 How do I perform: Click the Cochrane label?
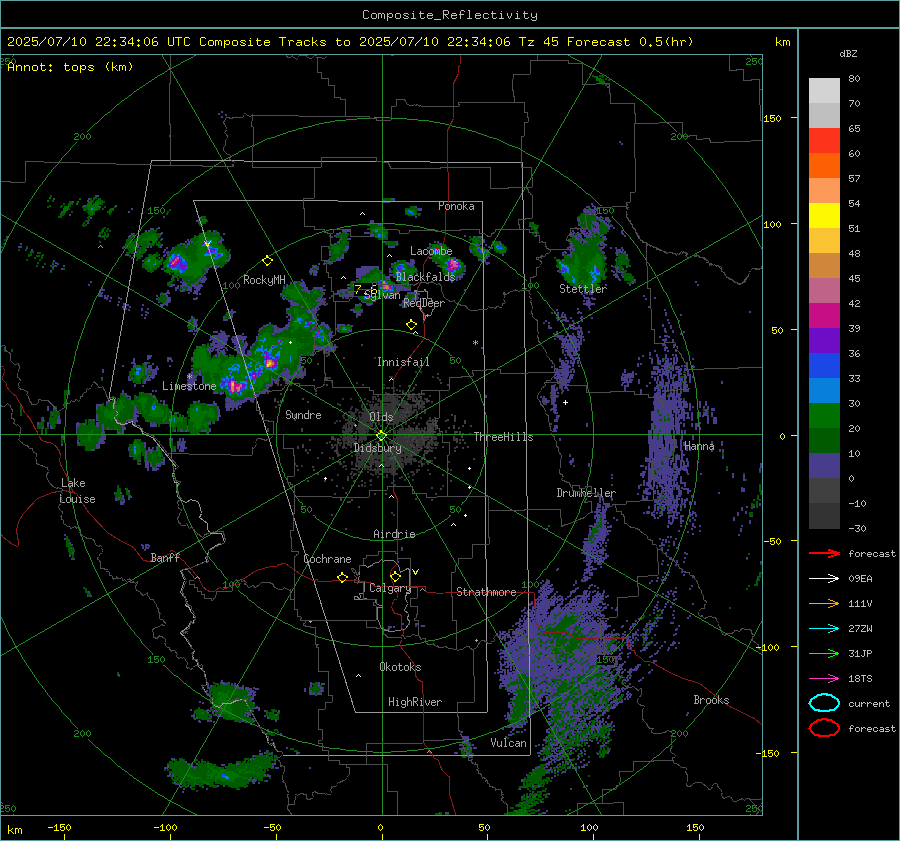327,559
